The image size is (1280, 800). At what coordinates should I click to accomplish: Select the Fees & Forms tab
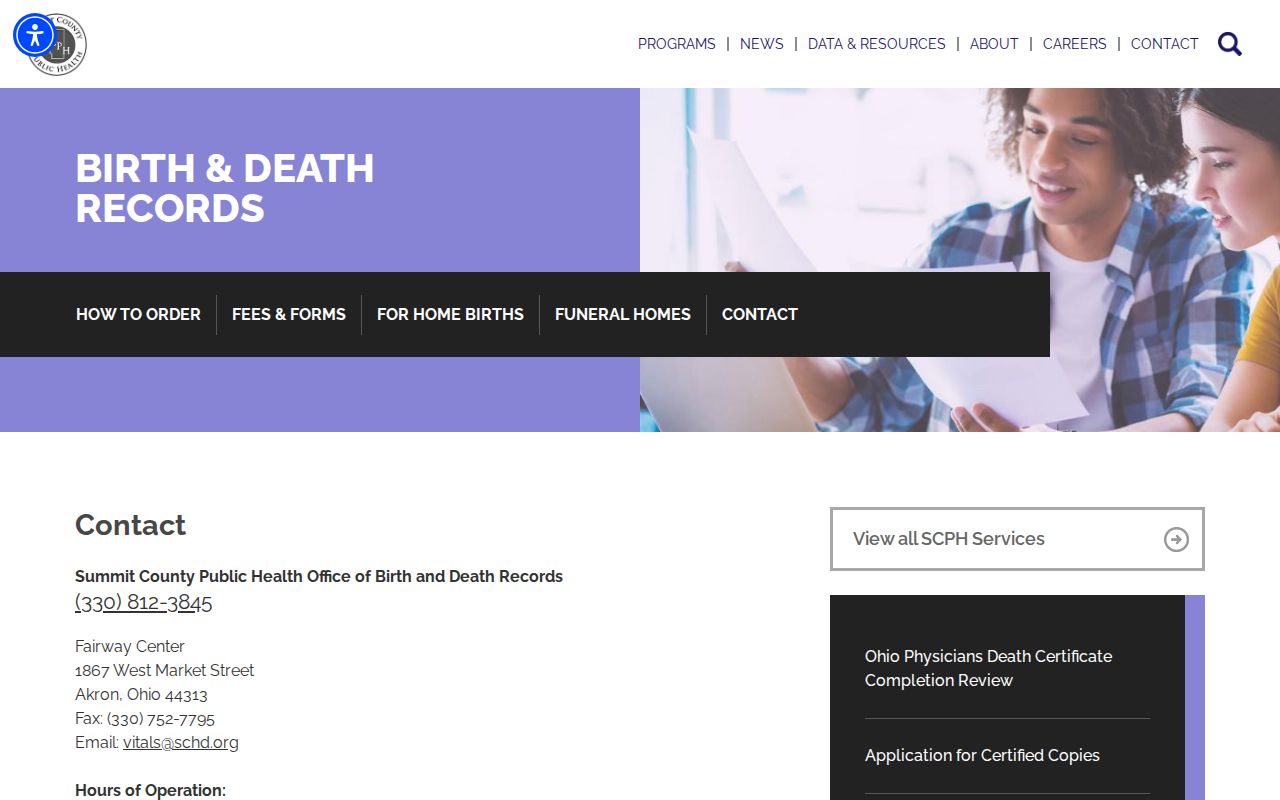[289, 314]
